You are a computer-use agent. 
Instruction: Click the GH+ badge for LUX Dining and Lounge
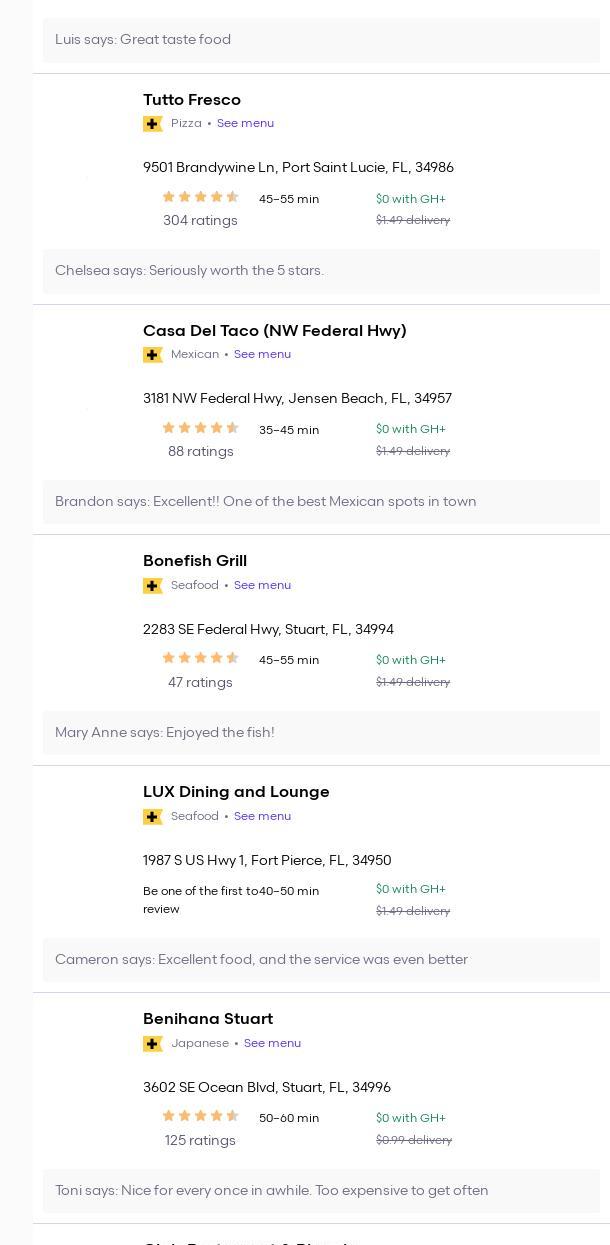(x=153, y=817)
